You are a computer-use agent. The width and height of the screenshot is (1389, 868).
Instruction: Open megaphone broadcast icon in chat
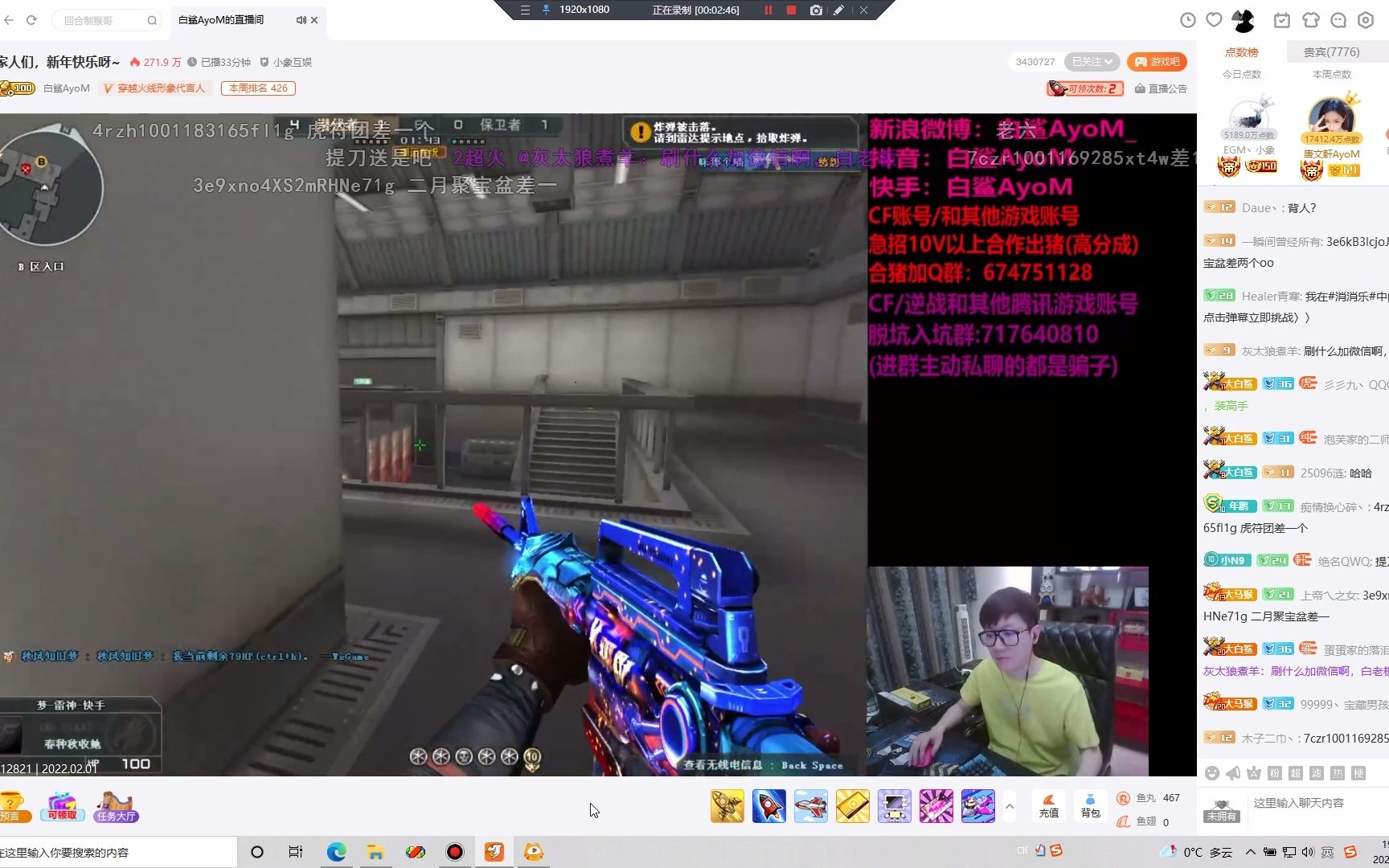(1233, 773)
